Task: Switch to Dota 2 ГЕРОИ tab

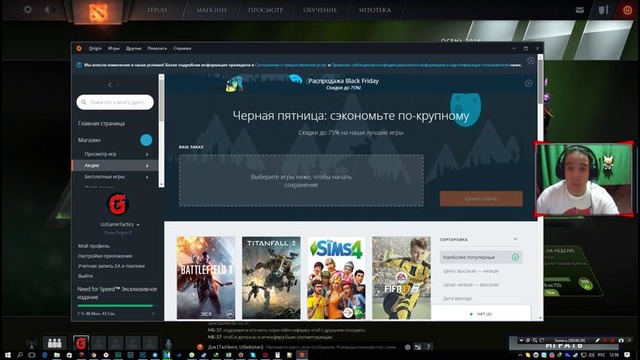Action: 157,10
